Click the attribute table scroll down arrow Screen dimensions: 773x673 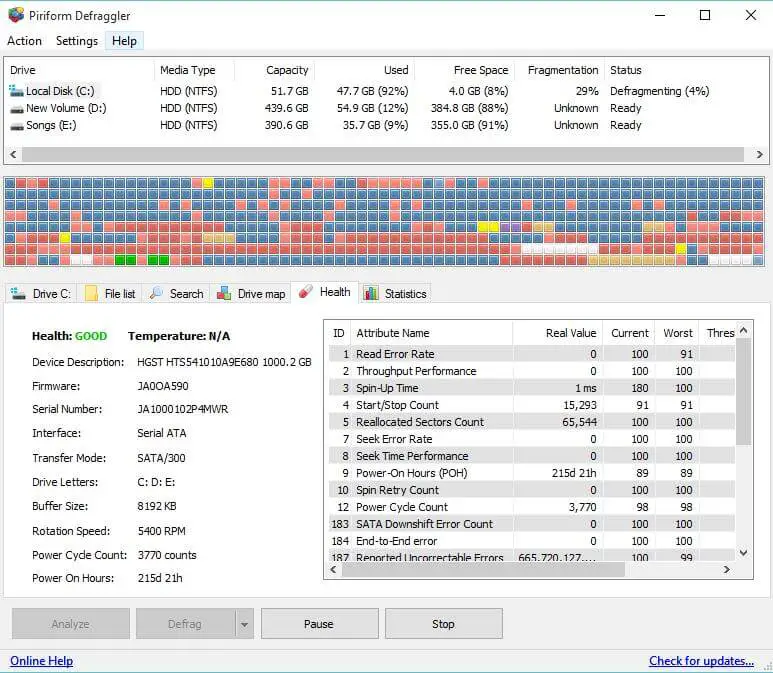coord(743,553)
